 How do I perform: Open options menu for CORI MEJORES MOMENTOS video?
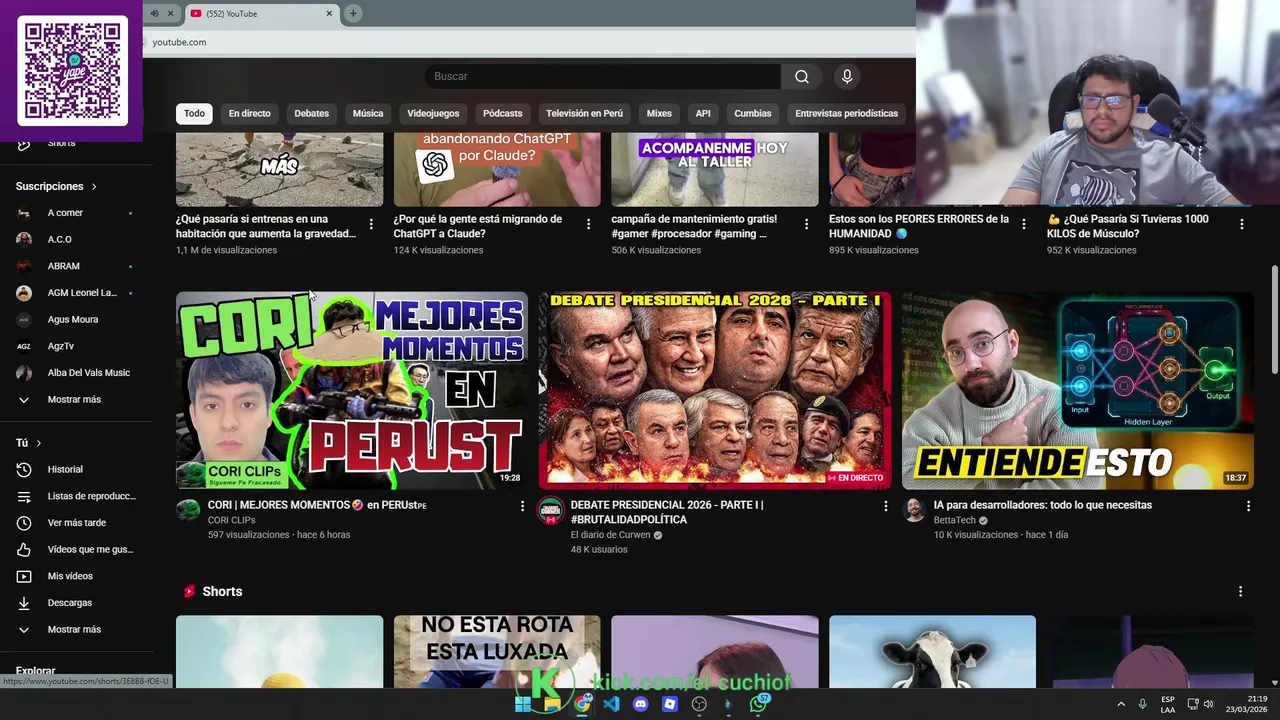click(522, 506)
